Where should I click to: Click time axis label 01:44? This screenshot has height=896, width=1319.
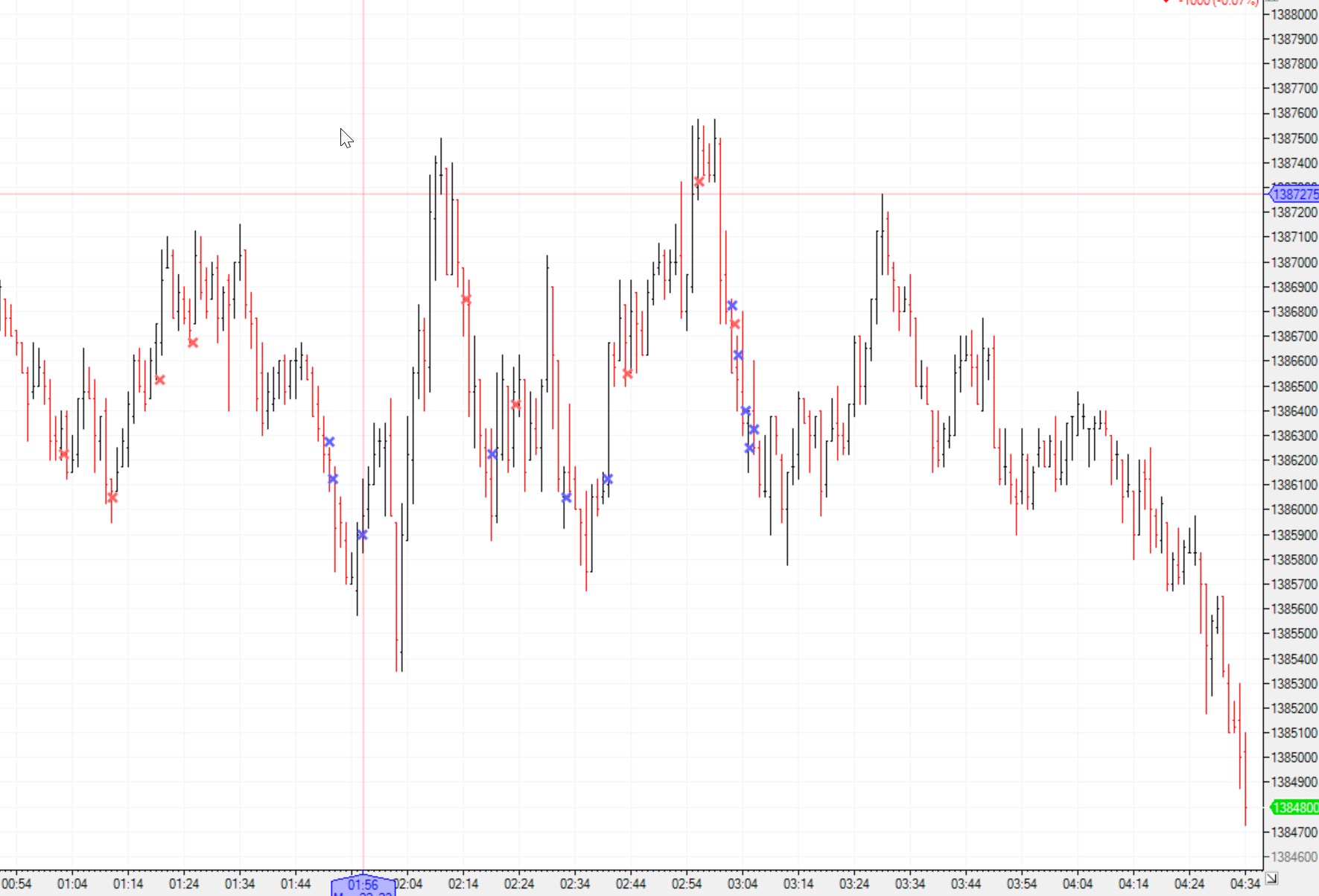click(296, 884)
